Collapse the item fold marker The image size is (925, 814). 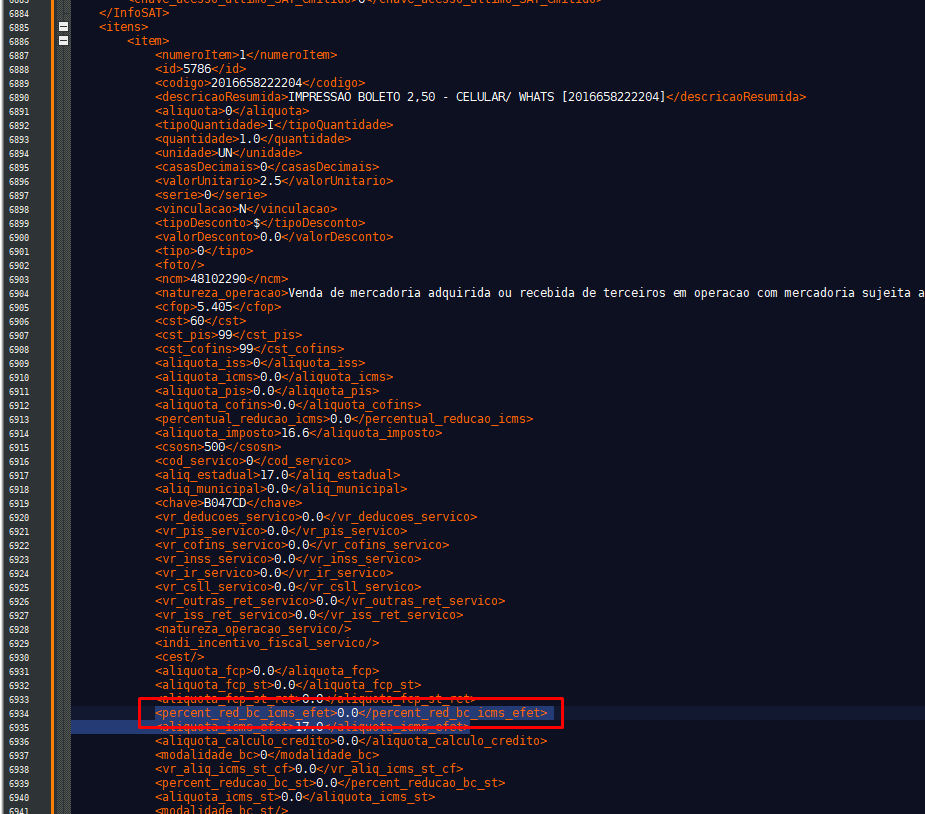(x=64, y=41)
